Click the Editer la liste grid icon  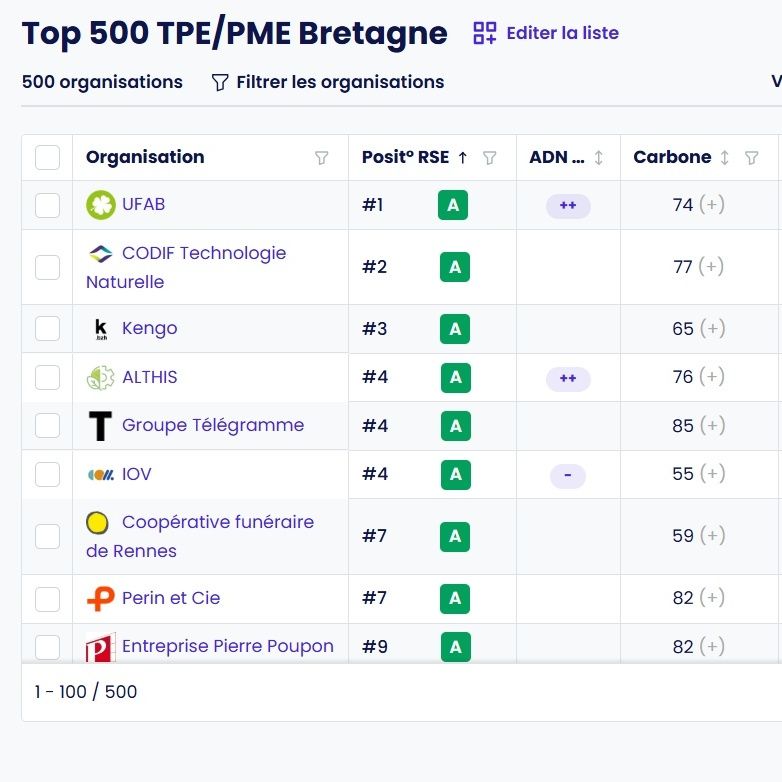click(485, 33)
